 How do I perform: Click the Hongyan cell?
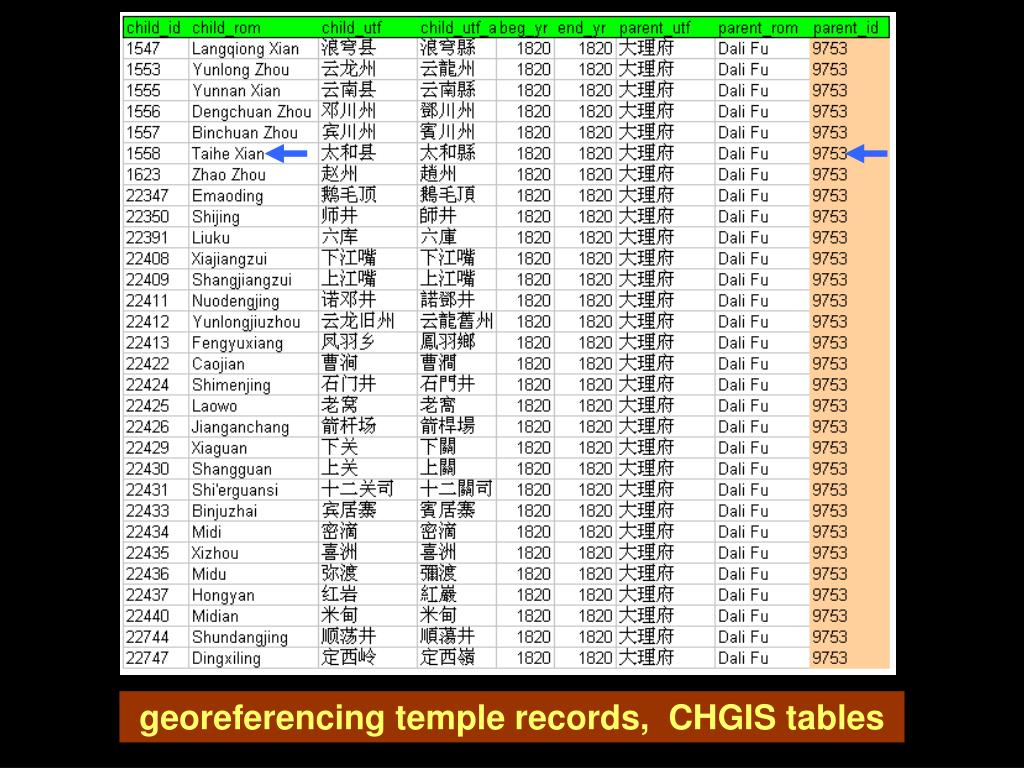click(x=253, y=595)
